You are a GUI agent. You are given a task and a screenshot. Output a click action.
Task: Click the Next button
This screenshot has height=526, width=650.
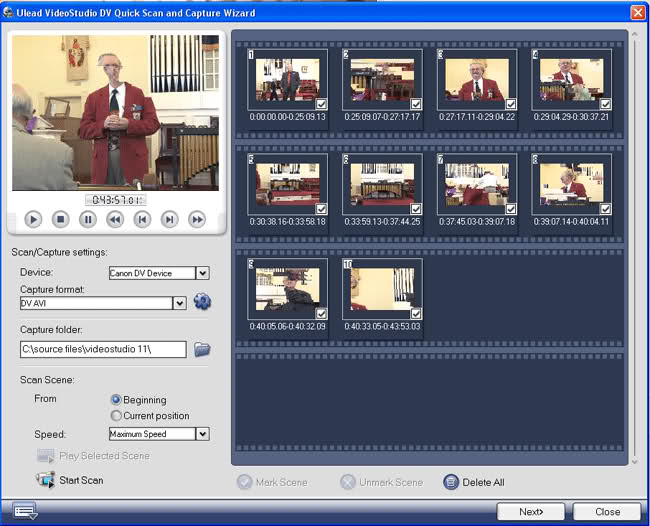click(x=531, y=512)
